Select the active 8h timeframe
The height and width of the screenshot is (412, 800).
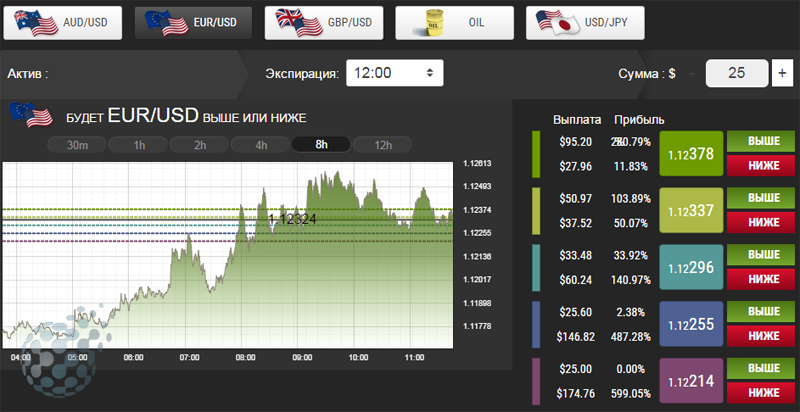click(x=321, y=144)
